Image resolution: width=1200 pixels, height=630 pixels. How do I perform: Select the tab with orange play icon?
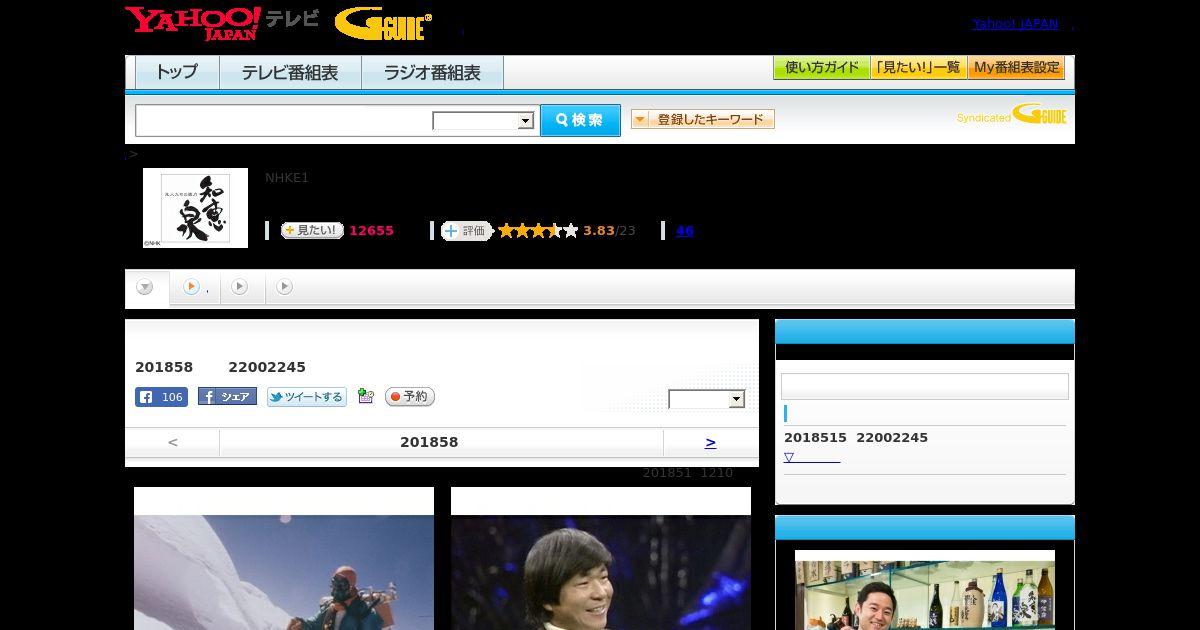[194, 287]
